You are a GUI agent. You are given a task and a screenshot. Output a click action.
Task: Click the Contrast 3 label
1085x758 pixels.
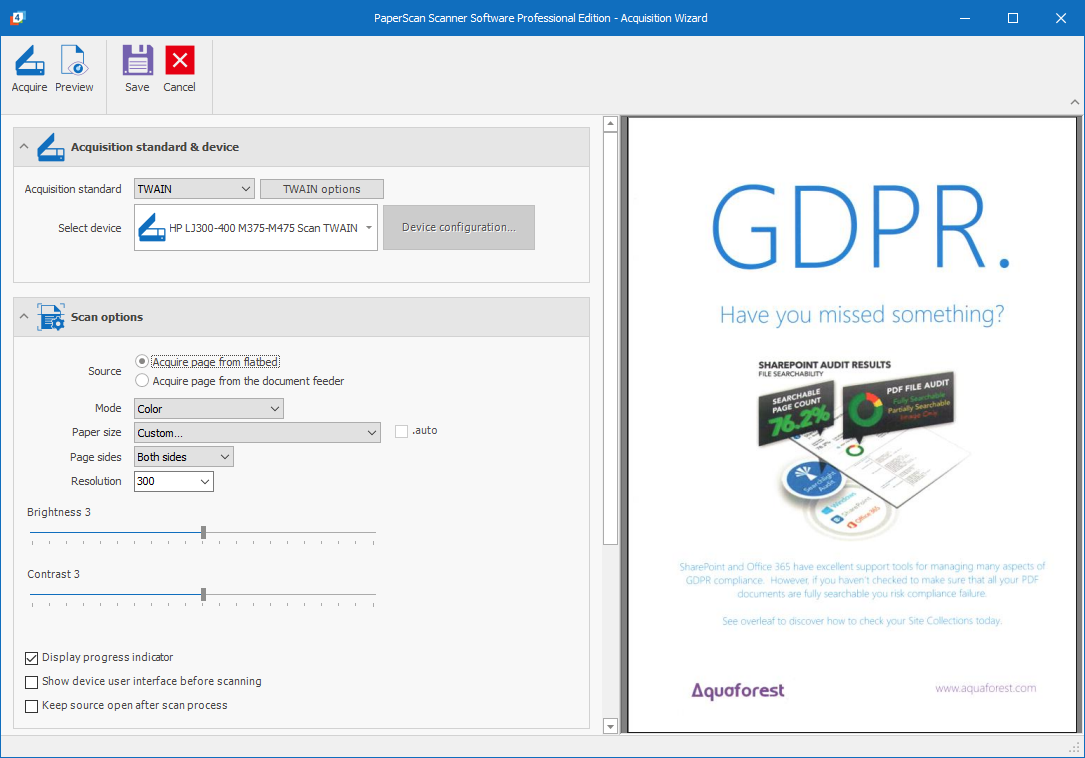pos(53,574)
